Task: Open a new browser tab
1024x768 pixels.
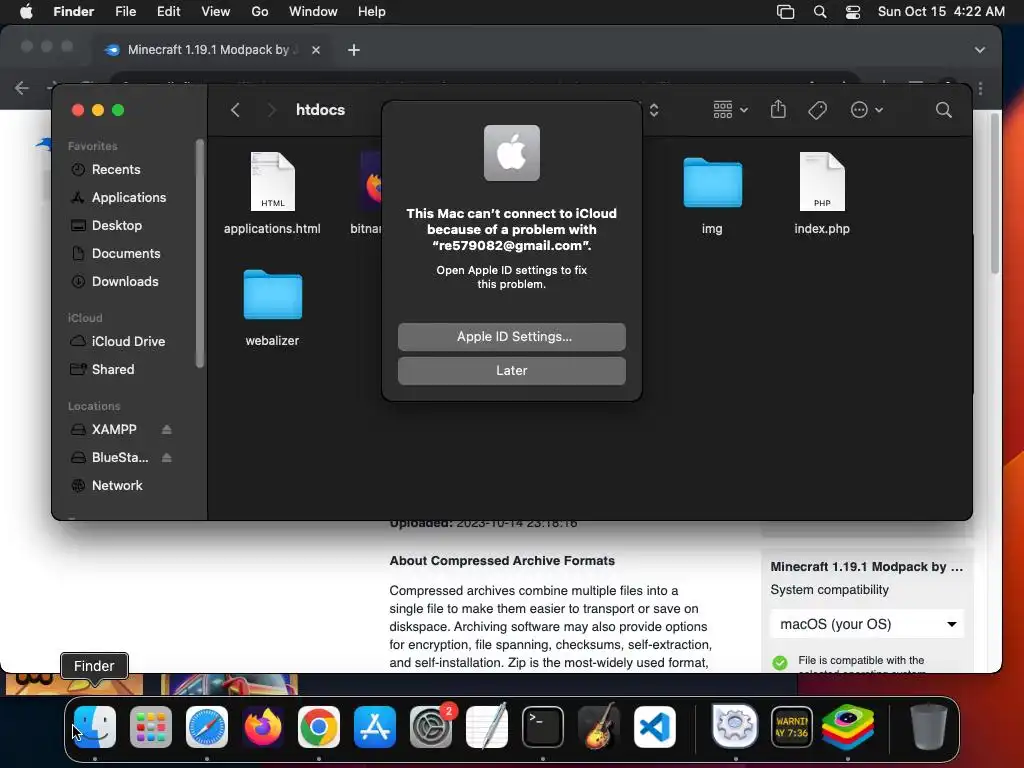Action: coord(353,50)
